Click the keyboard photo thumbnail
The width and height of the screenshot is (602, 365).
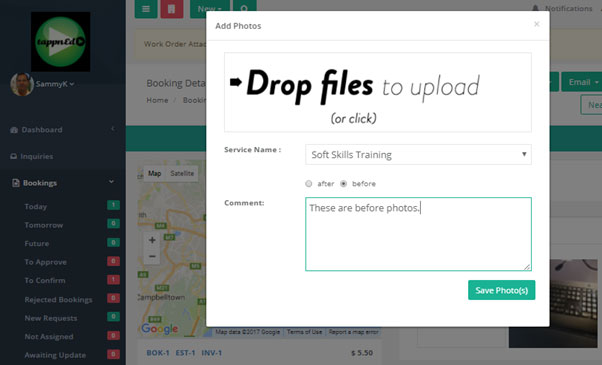pyautogui.click(x=553, y=303)
